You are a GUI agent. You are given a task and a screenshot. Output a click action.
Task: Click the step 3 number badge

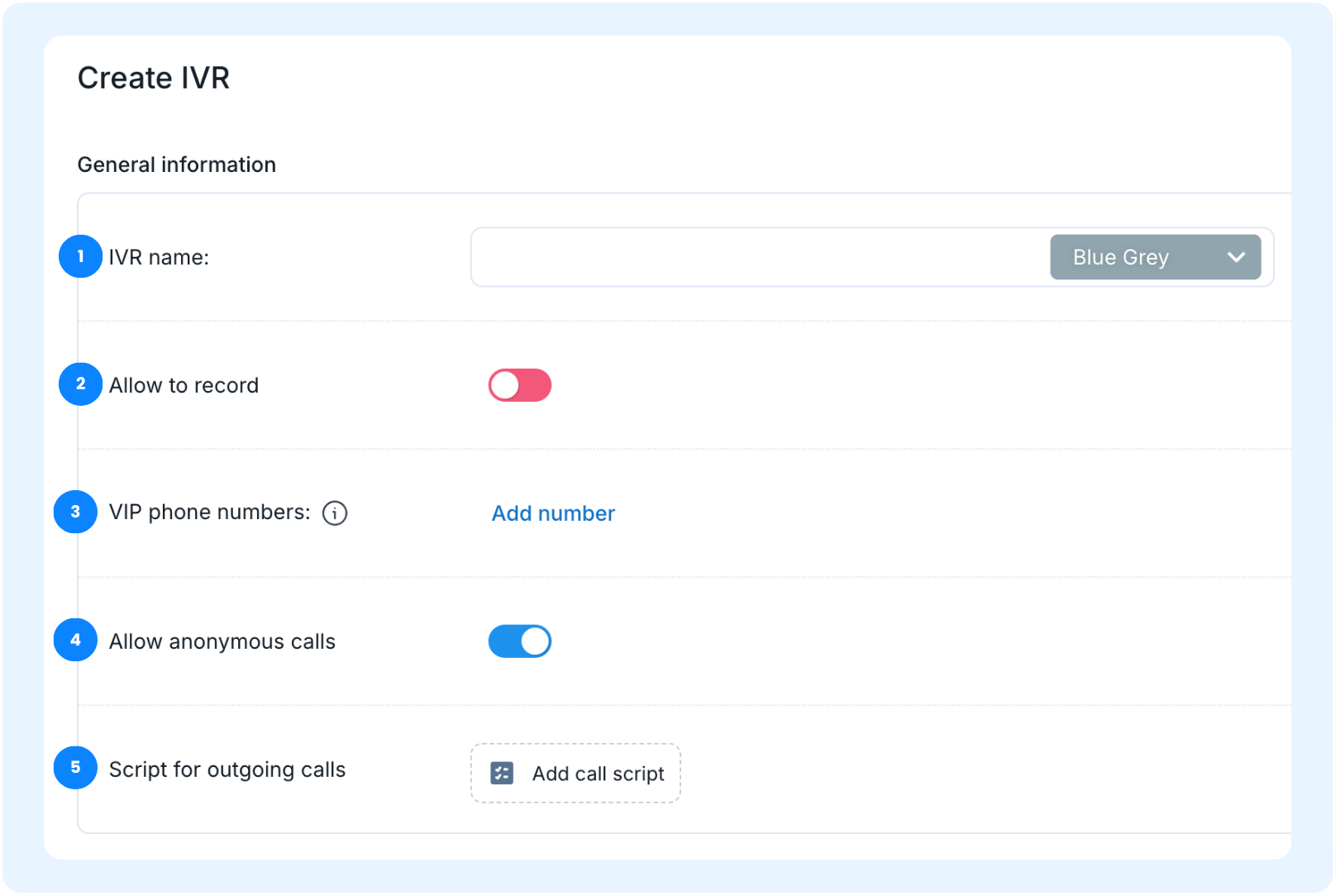pyautogui.click(x=75, y=512)
